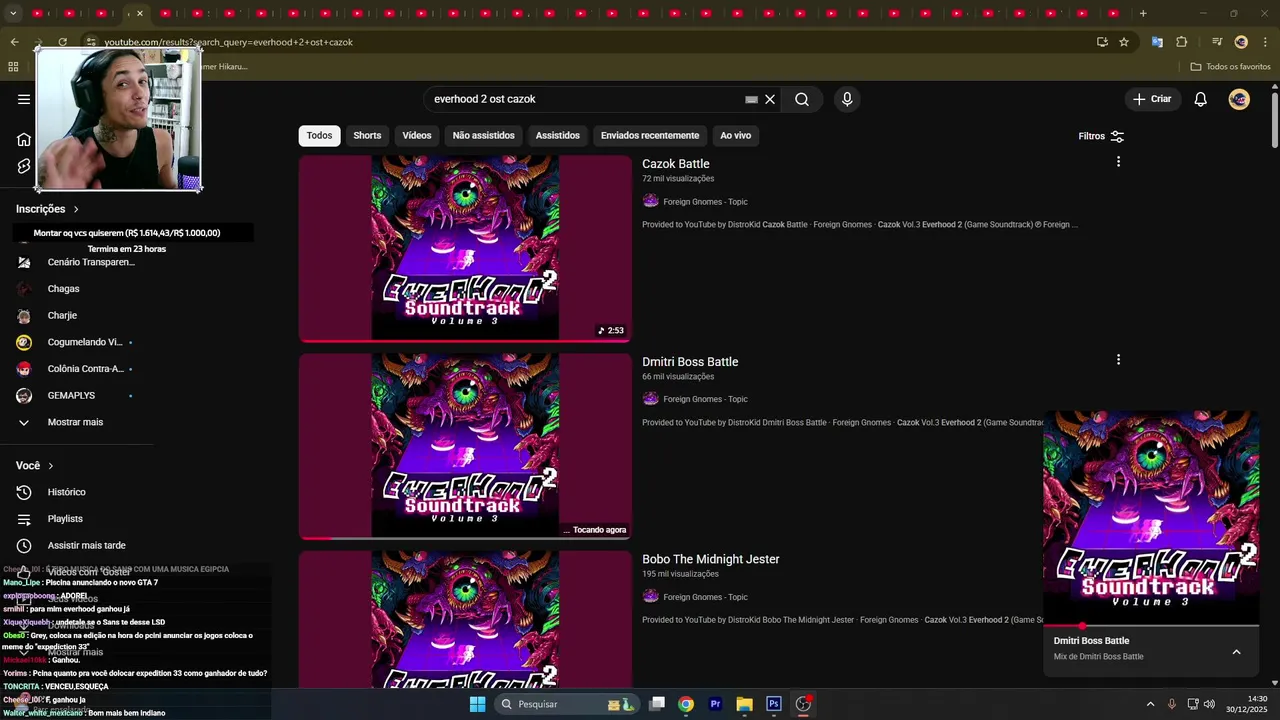Screen dimensions: 1280x720
Task: Show hidden system tray icons
Action: coord(1150,704)
